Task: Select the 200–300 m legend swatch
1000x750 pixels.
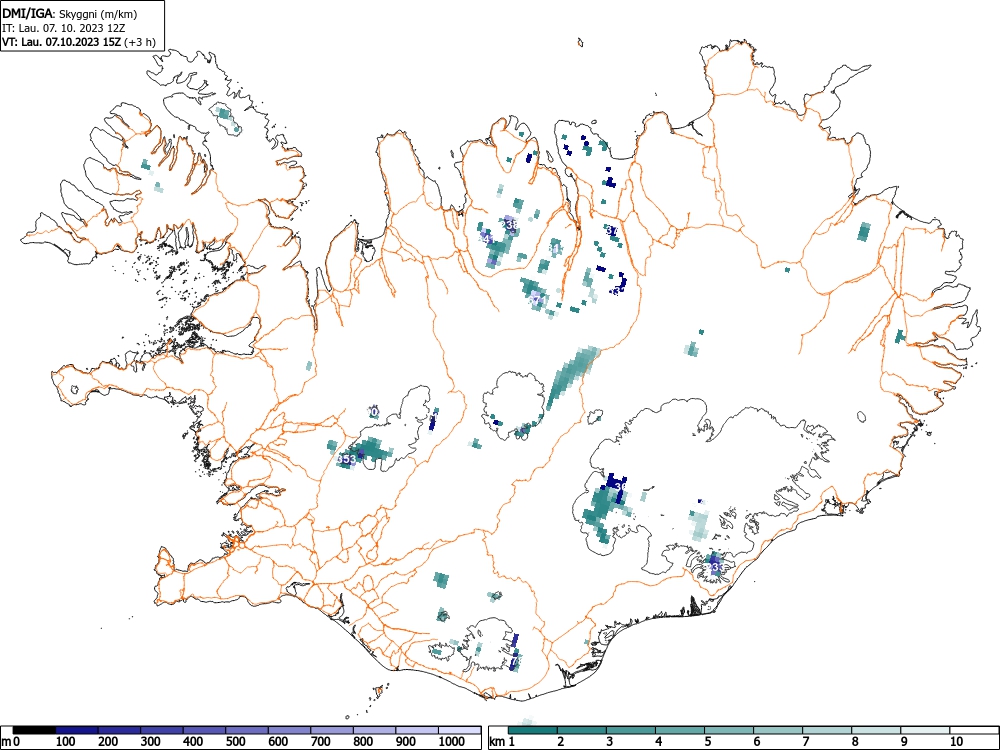Action: point(119,730)
